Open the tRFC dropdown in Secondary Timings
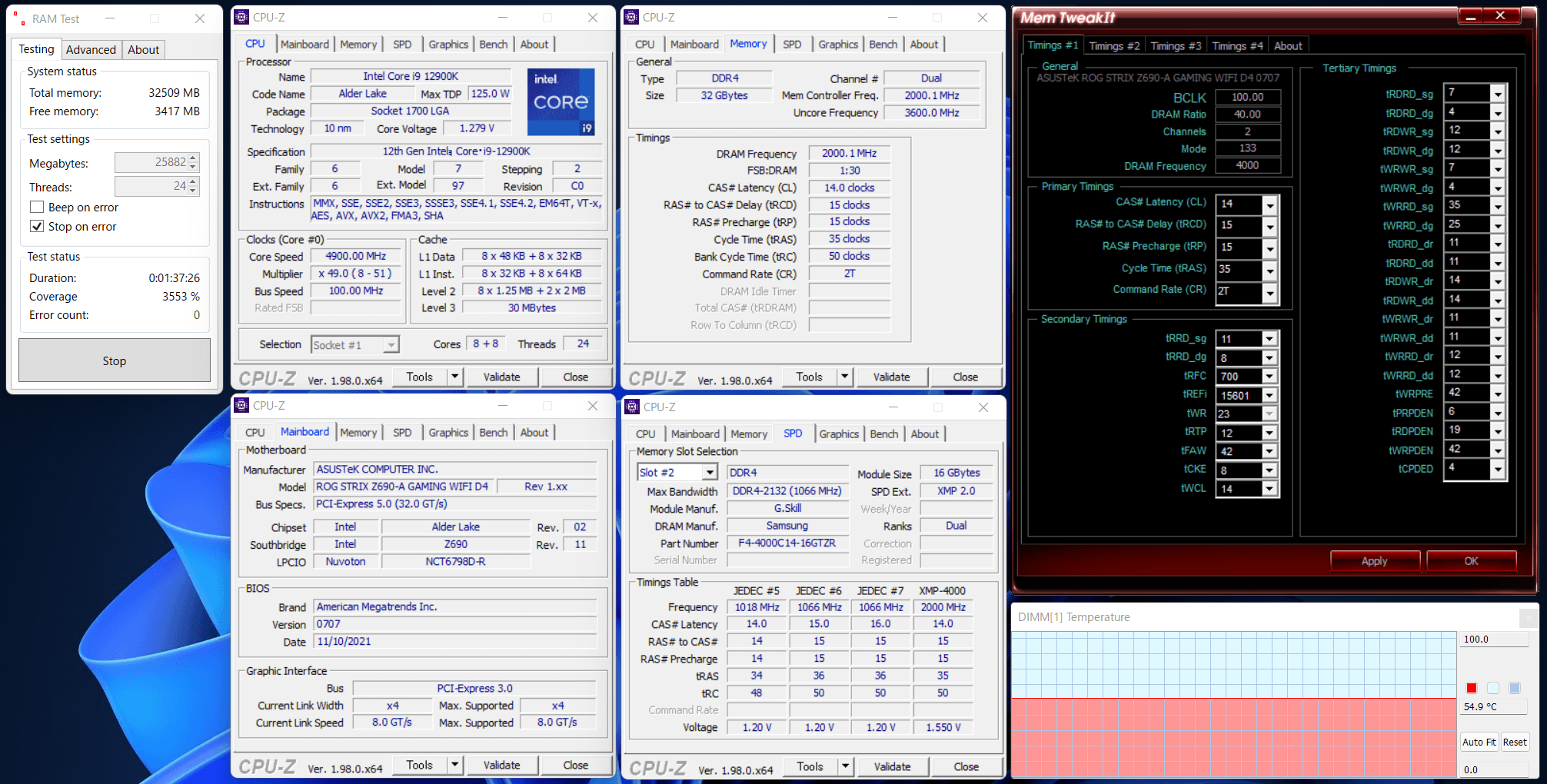 1269,377
